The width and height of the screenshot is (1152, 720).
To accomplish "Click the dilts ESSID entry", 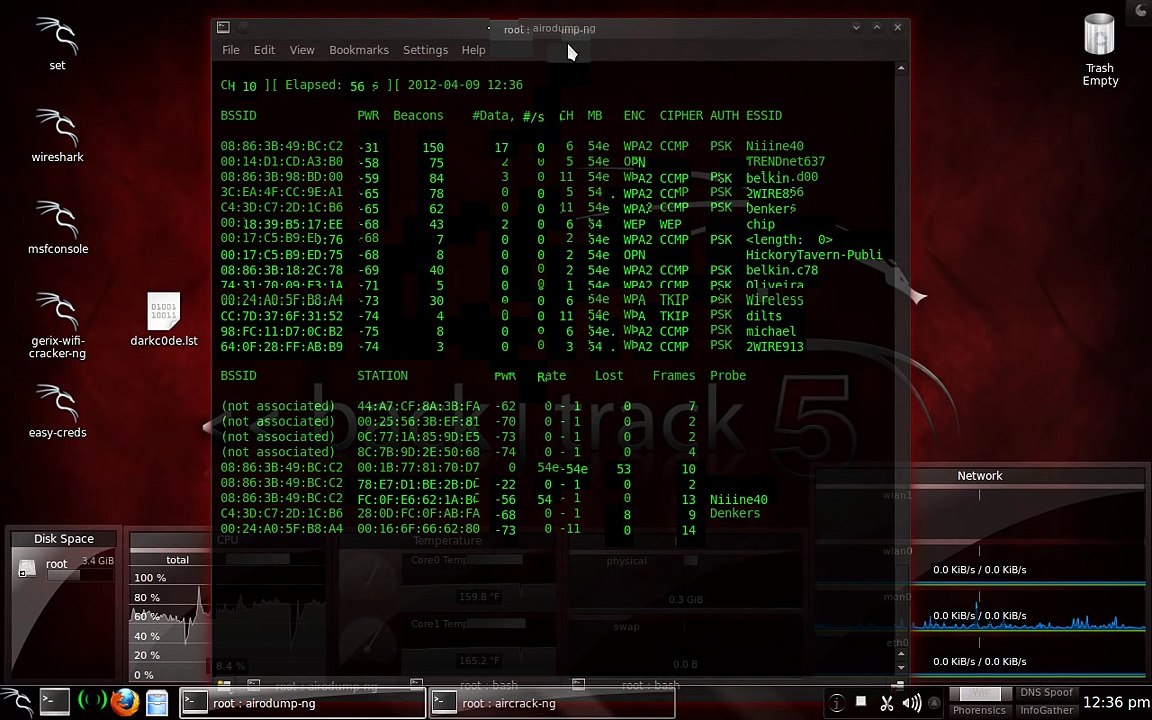I will pyautogui.click(x=764, y=316).
